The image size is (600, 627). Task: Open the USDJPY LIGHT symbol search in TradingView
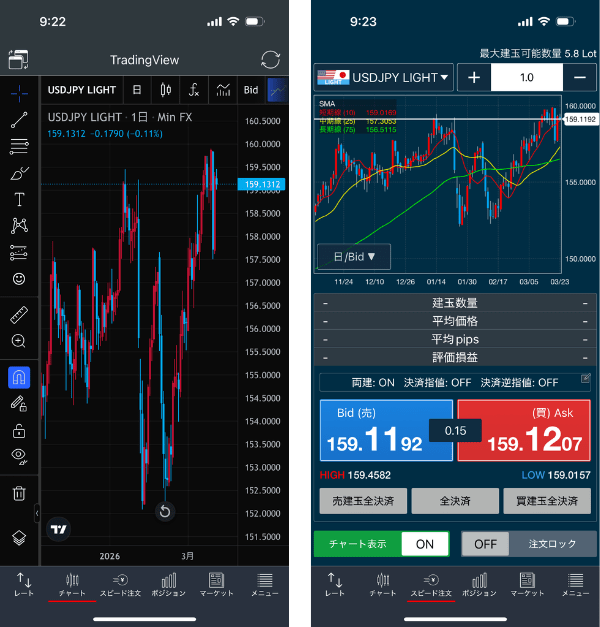82,90
